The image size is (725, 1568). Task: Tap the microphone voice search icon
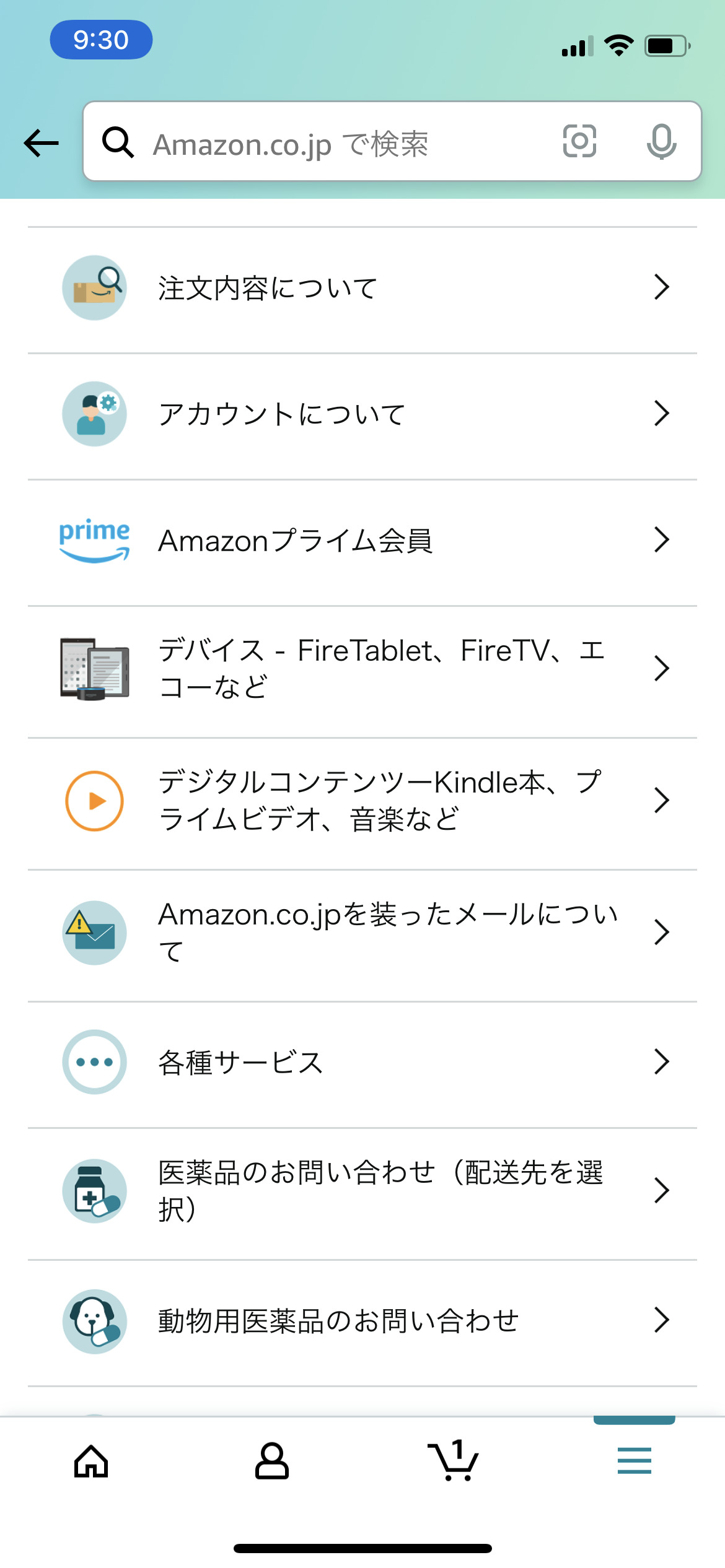click(661, 141)
